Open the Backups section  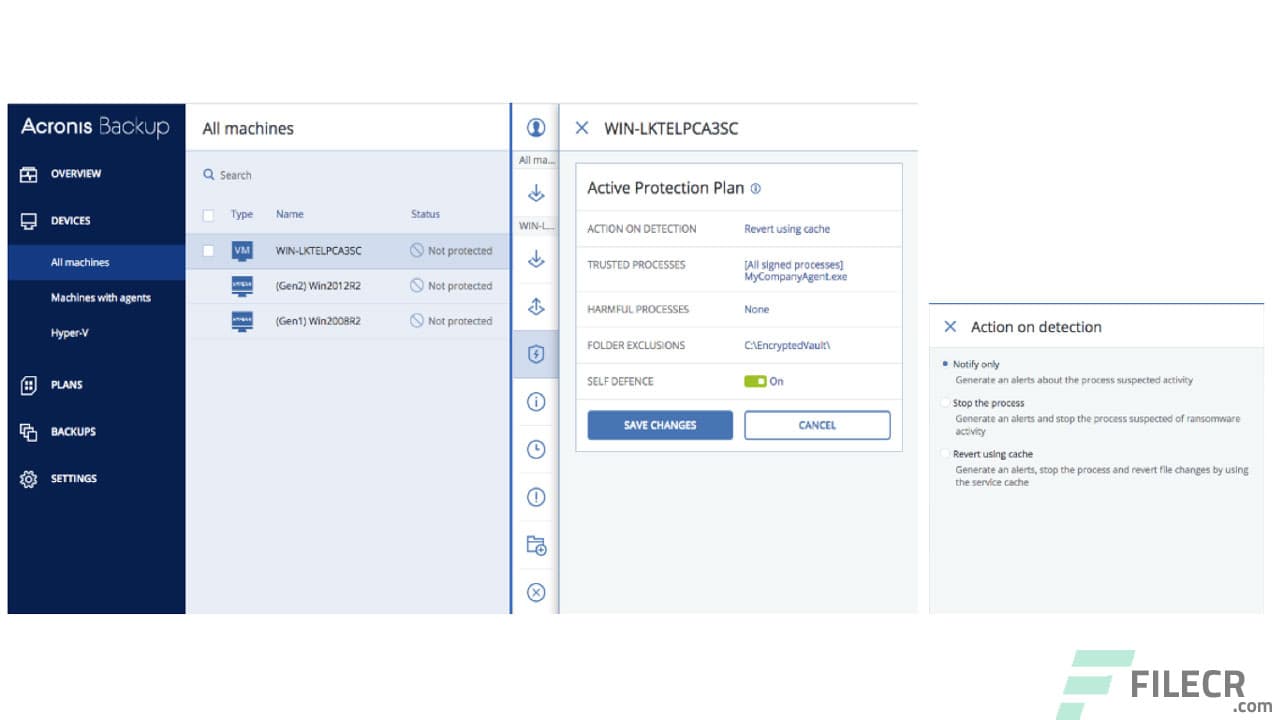[x=73, y=431]
